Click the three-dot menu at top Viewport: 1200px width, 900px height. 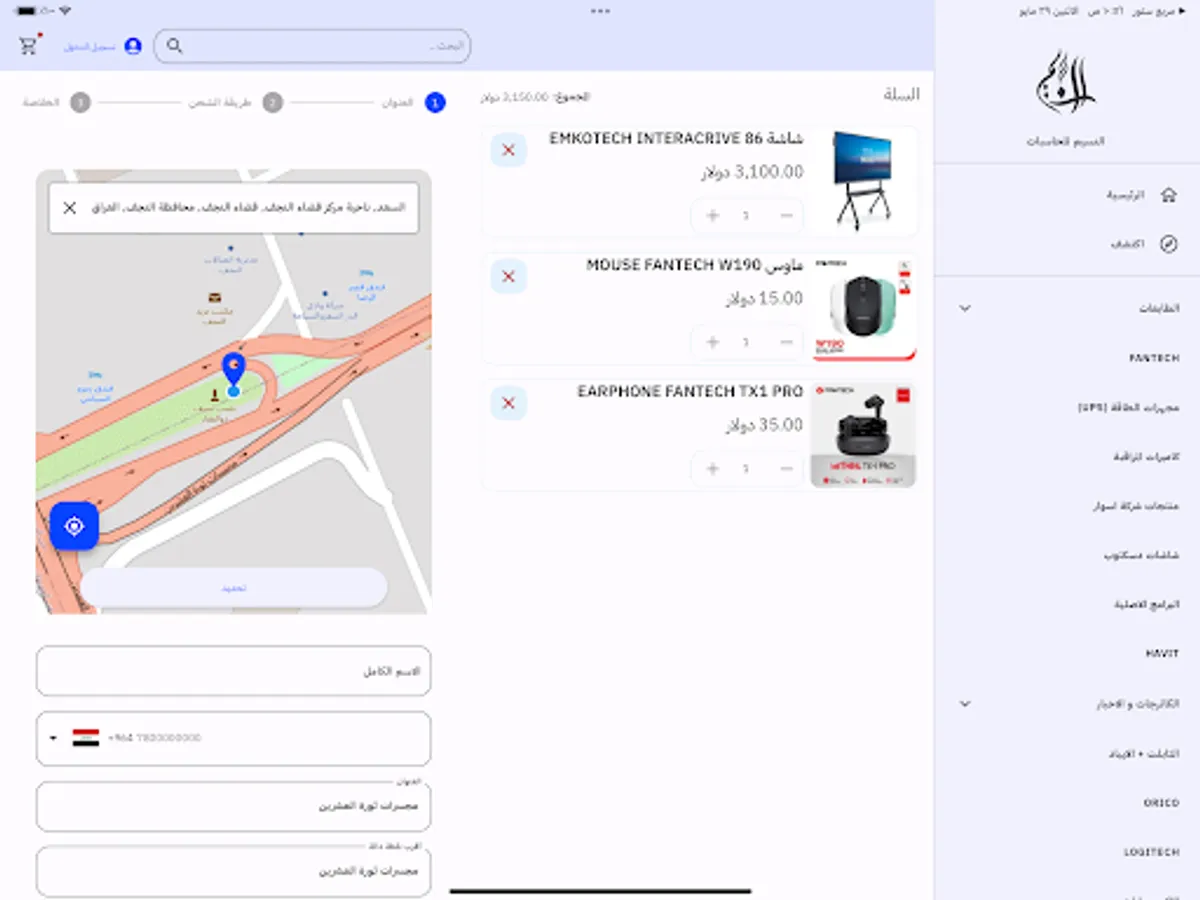(600, 11)
